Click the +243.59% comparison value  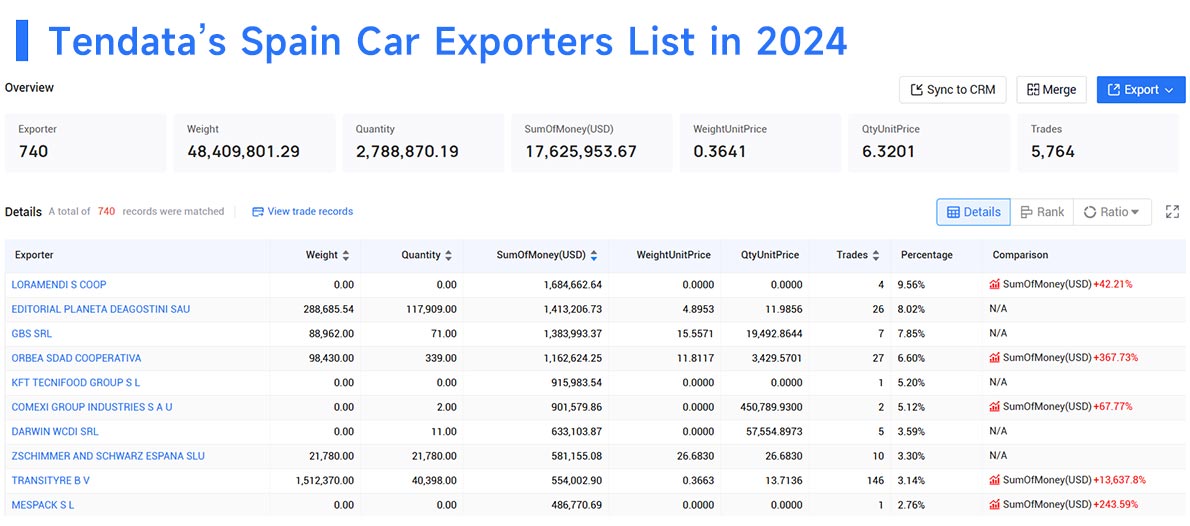pyautogui.click(x=1116, y=505)
